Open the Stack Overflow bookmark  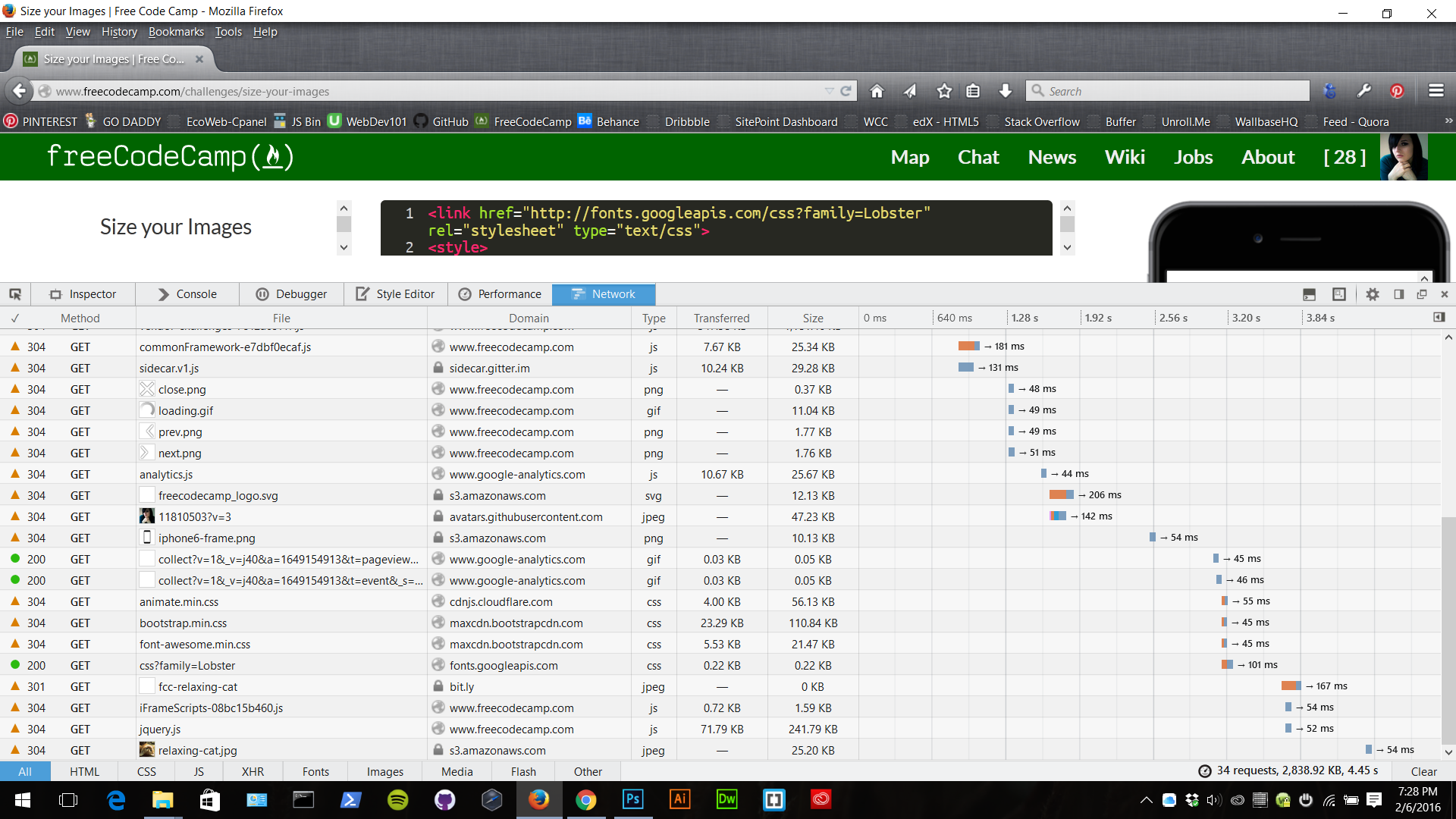tap(1034, 121)
